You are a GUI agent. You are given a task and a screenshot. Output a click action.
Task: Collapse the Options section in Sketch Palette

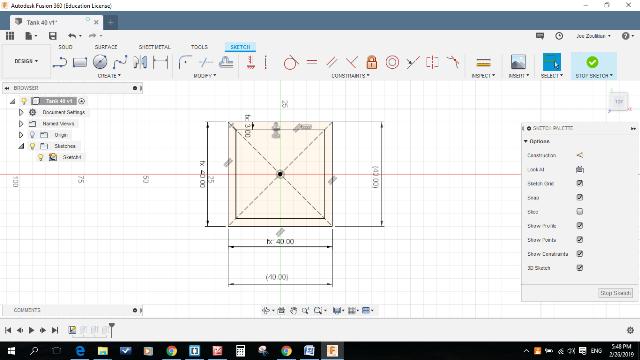[x=526, y=141]
